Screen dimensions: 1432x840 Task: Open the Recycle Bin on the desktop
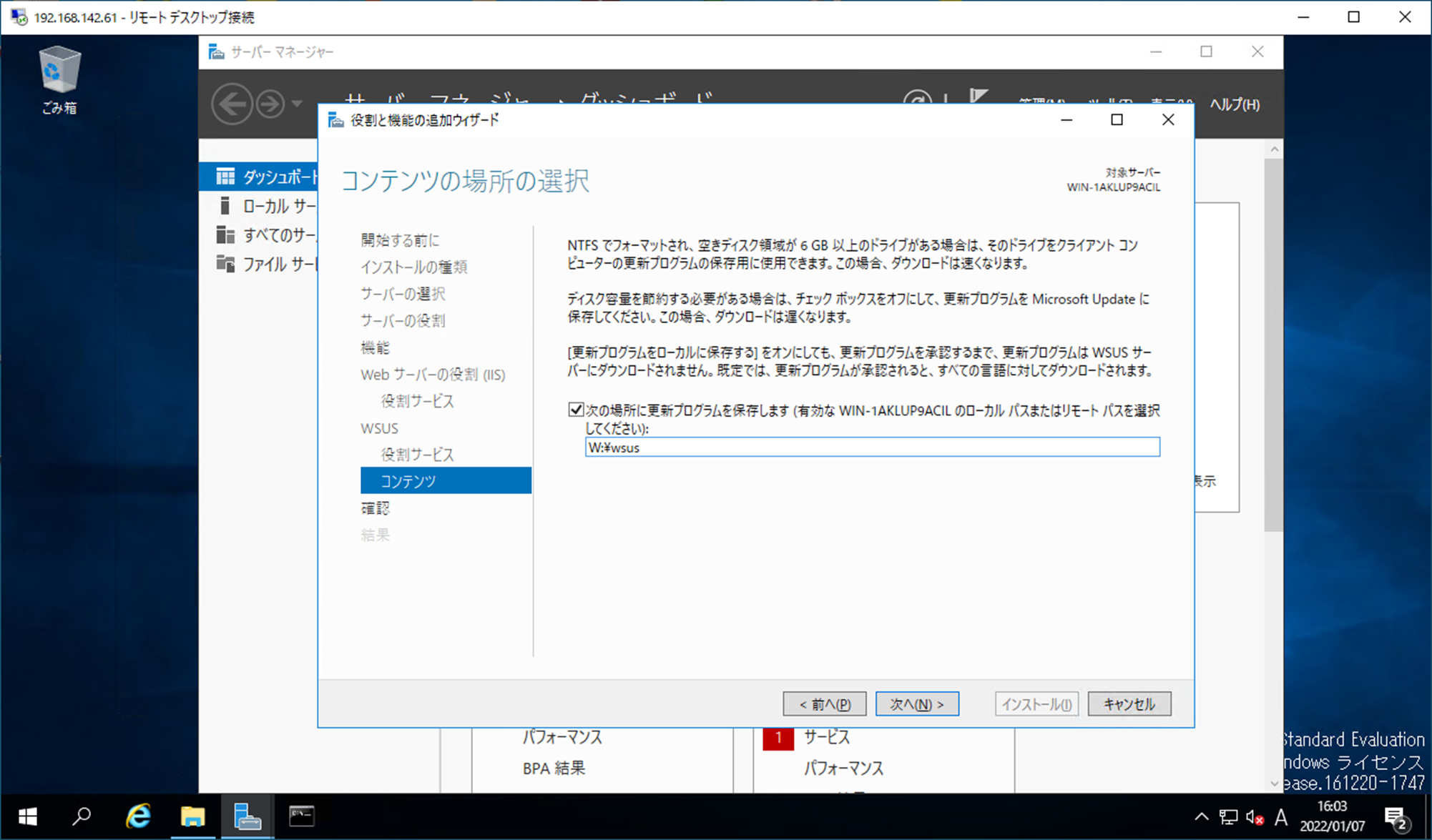tap(59, 79)
